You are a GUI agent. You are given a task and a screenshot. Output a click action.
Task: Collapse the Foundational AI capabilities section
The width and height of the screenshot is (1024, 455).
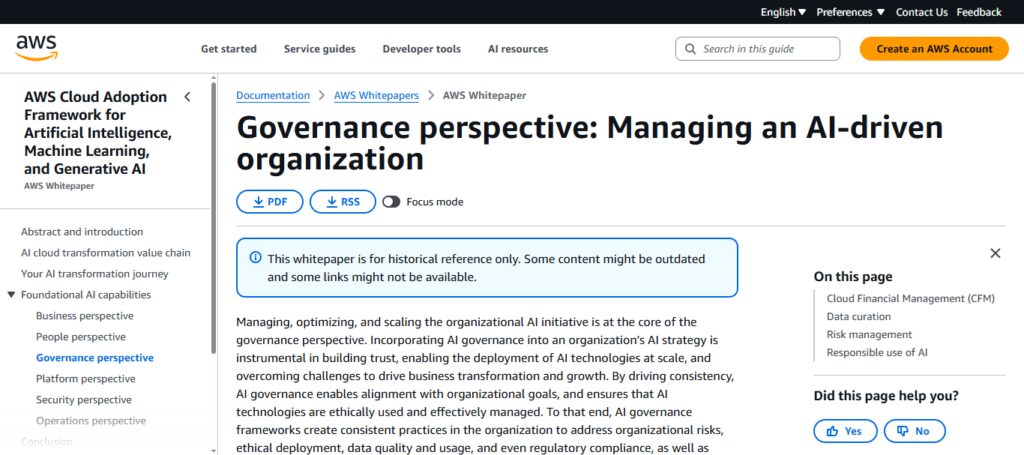11,295
